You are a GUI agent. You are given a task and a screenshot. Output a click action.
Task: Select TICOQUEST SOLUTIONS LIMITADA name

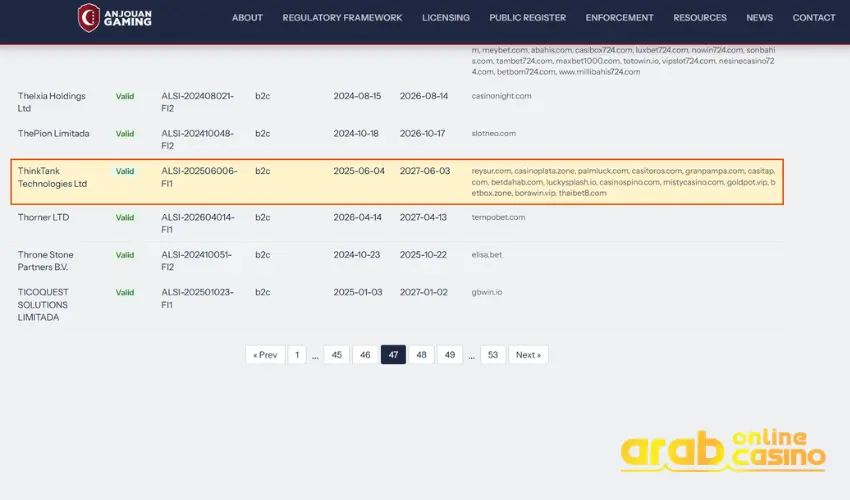[x=43, y=305]
